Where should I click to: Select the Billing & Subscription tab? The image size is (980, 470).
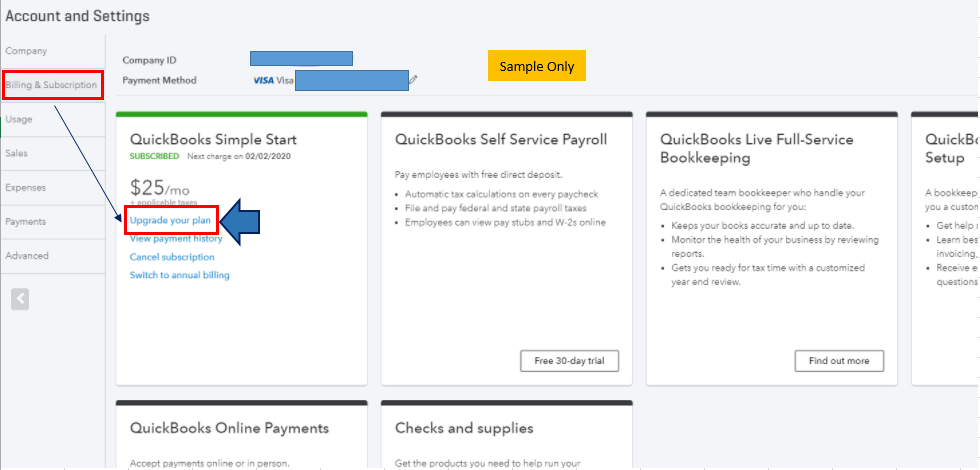(x=52, y=85)
